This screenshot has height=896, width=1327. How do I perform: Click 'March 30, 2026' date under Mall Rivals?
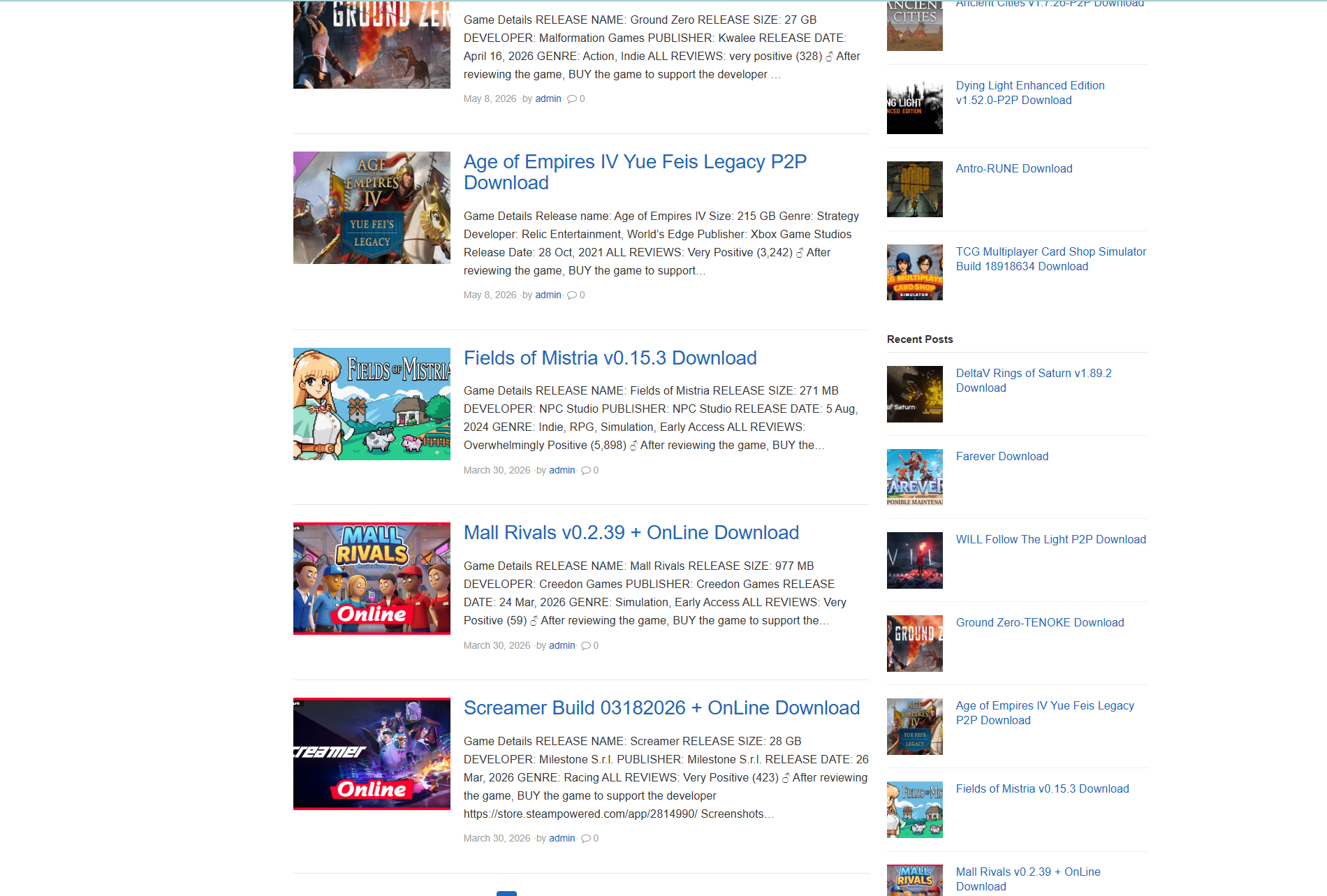tap(497, 646)
